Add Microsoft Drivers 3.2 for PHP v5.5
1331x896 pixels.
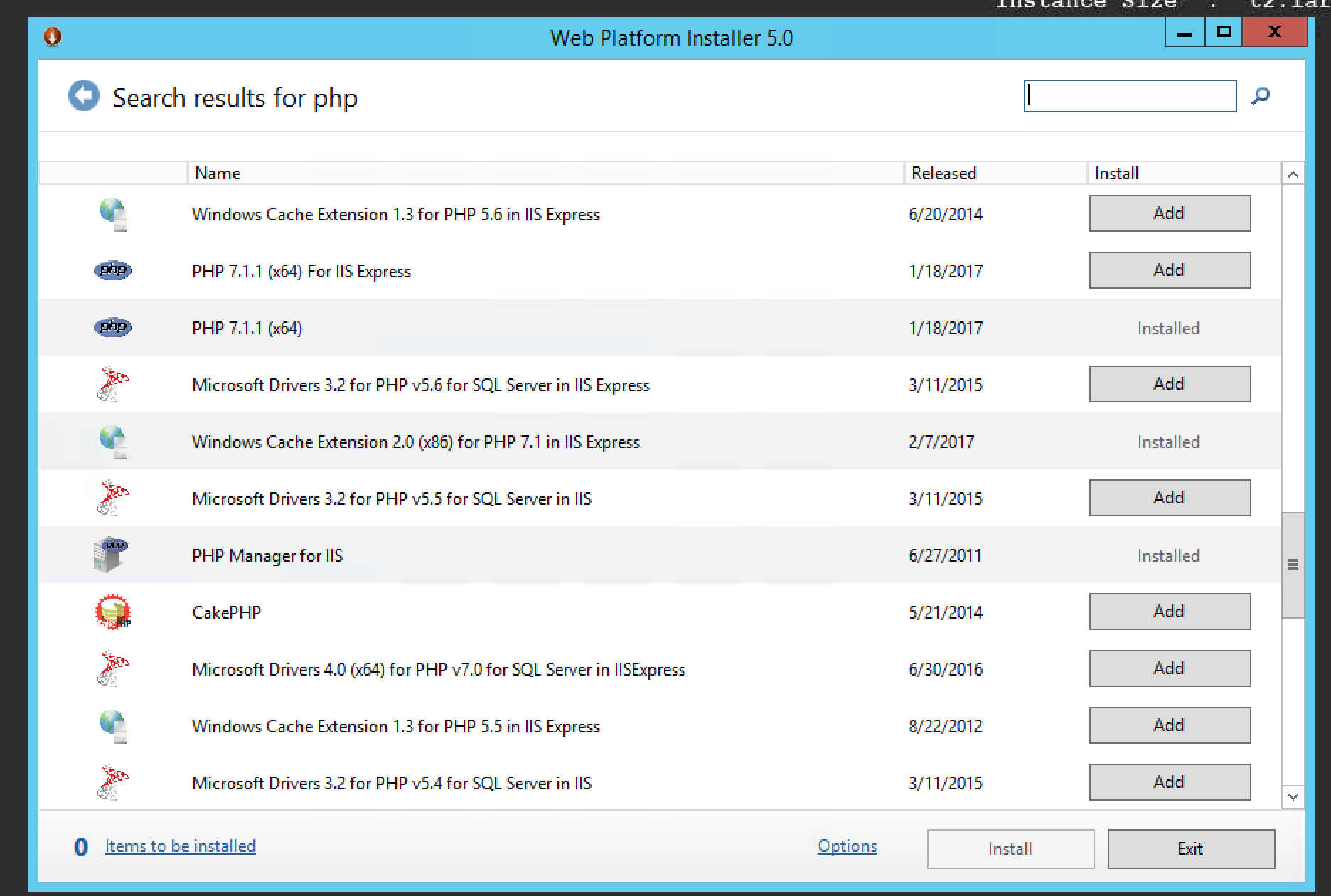click(x=1170, y=498)
